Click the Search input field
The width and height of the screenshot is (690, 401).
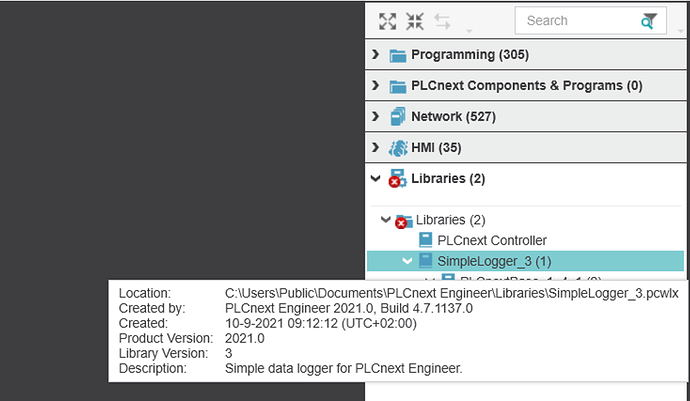pos(590,20)
